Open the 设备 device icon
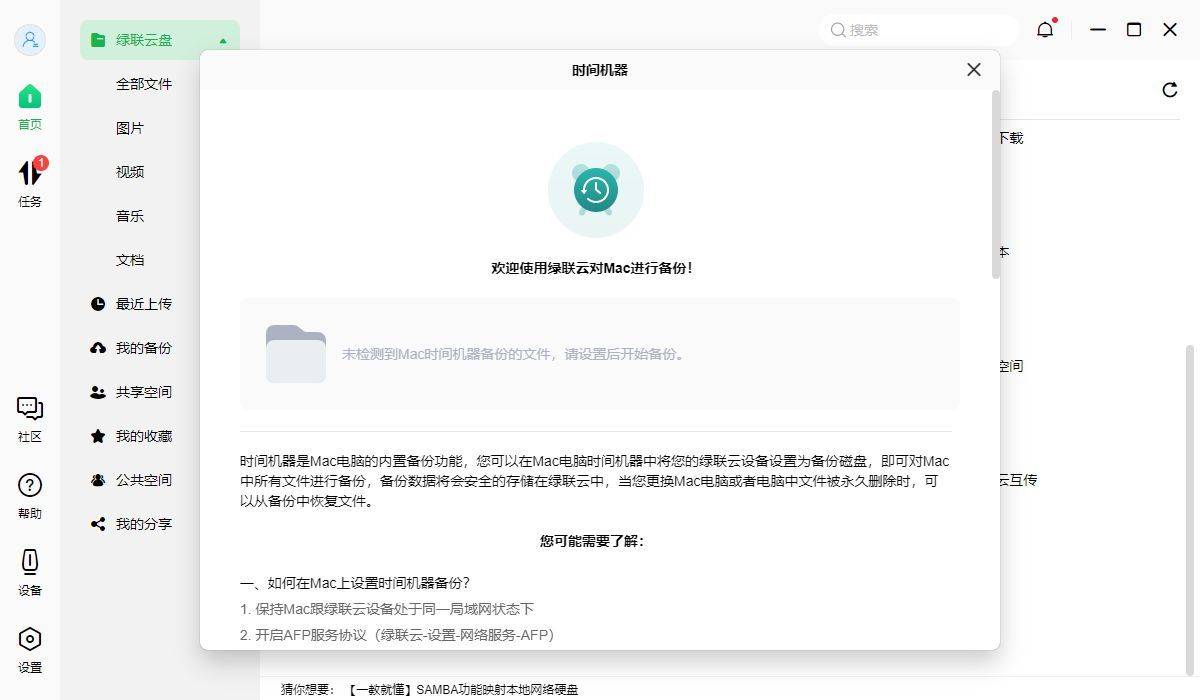Viewport: 1200px width, 700px height. (30, 561)
